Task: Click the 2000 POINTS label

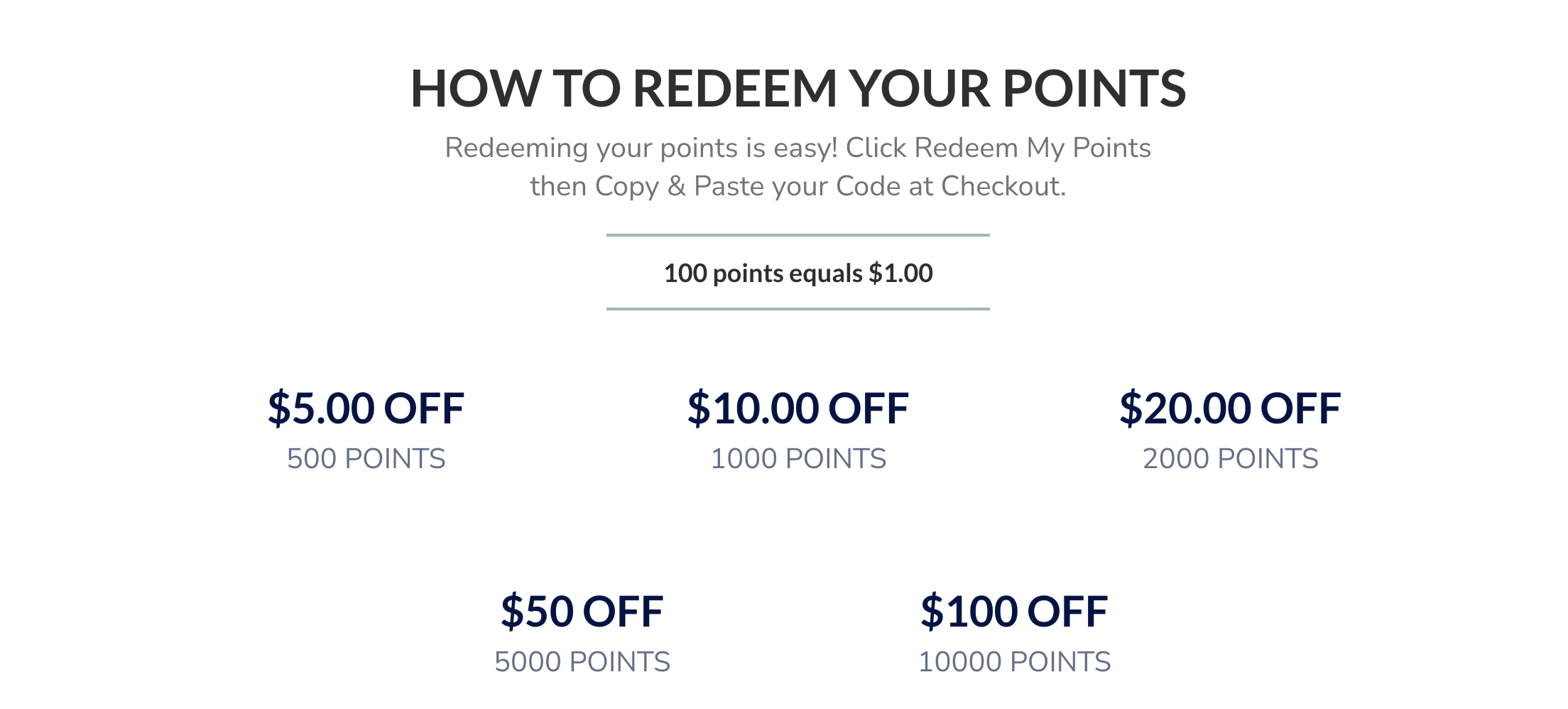Action: pos(1230,459)
